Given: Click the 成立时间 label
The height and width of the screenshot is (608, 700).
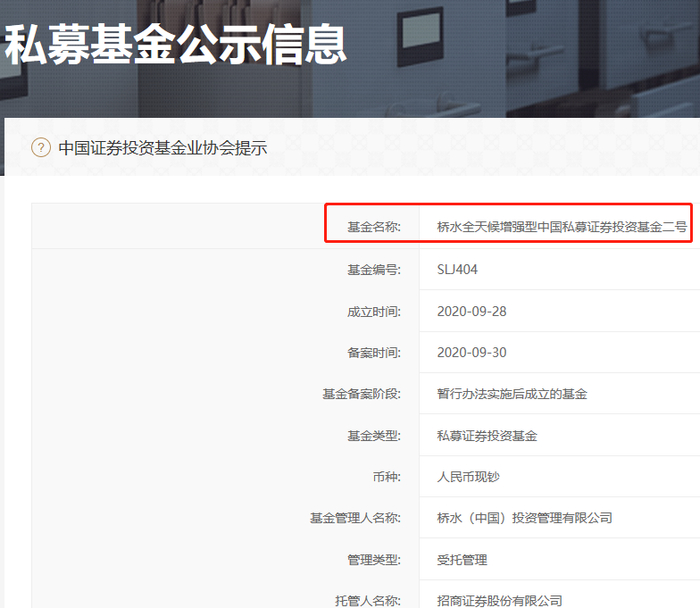Looking at the screenshot, I should 374,312.
